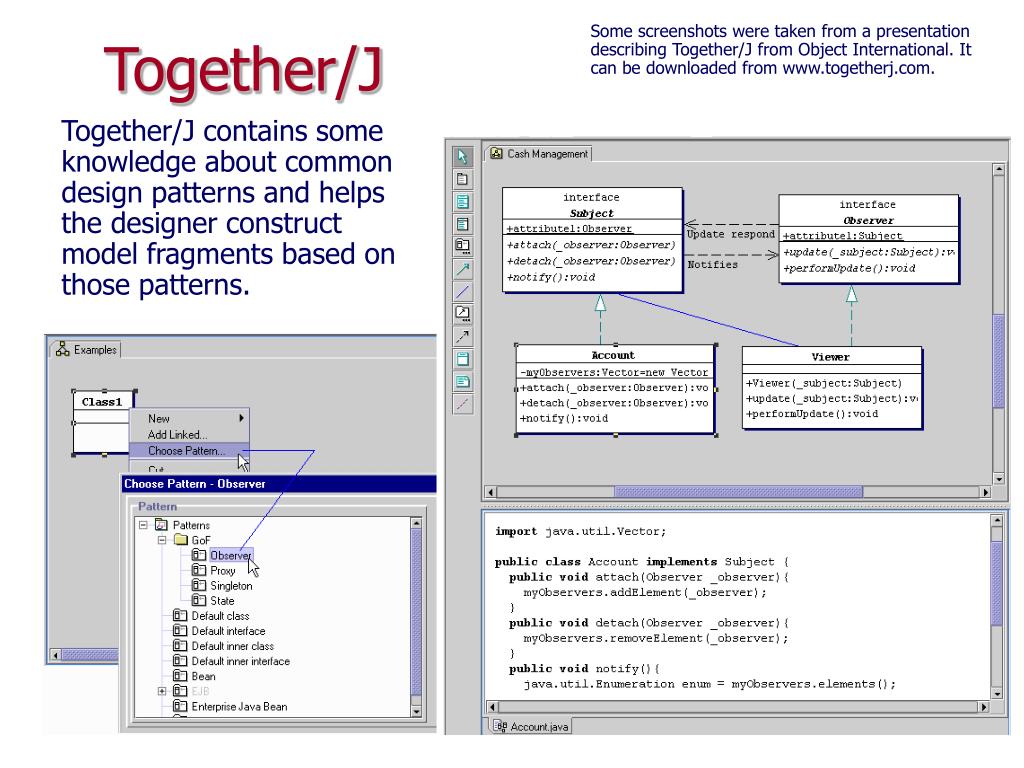Select the solid association line tool
This screenshot has width=1024, height=768.
click(462, 292)
